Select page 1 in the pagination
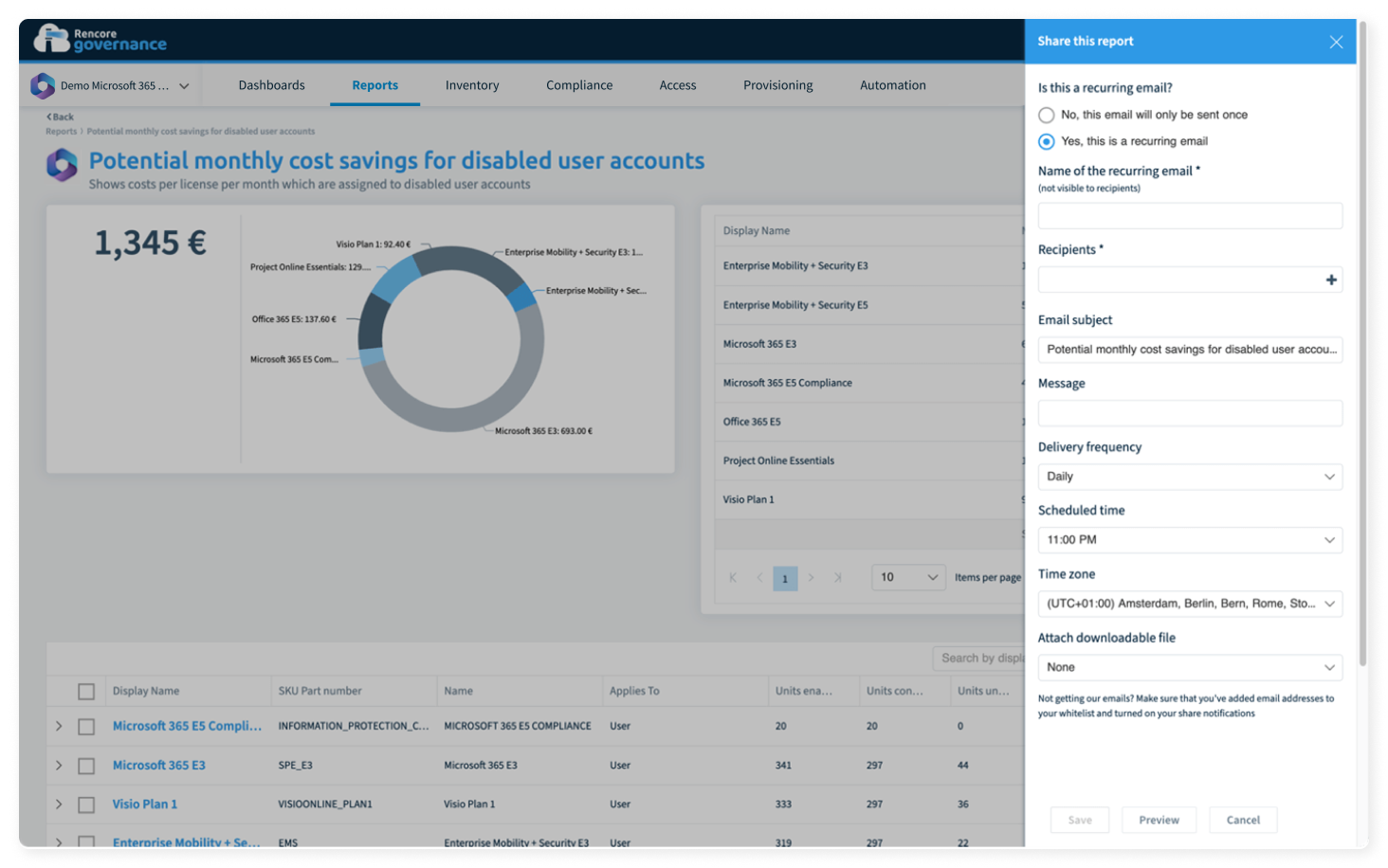1388x868 pixels. 785,578
